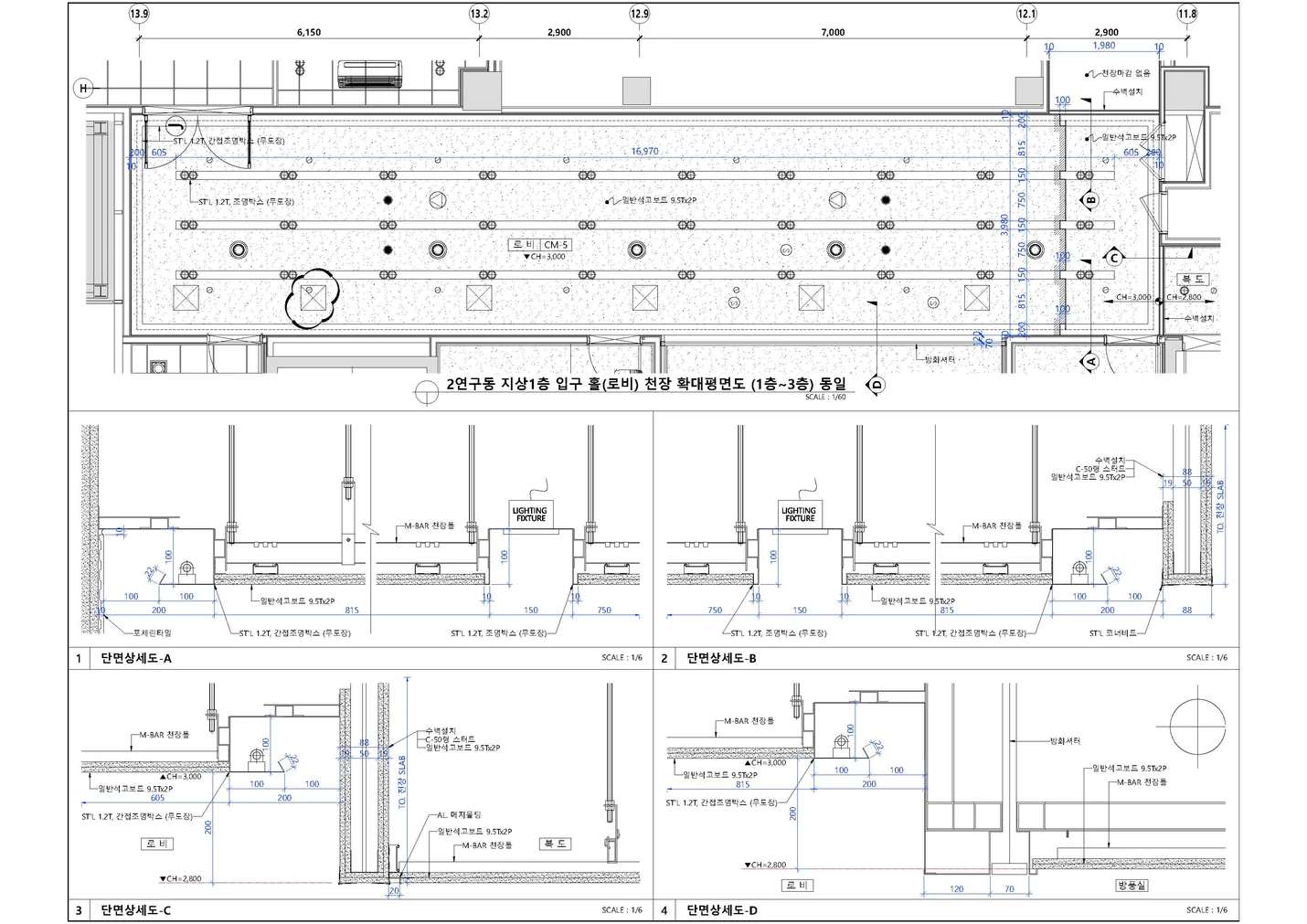Click section marker B triangle in plan

(1090, 200)
